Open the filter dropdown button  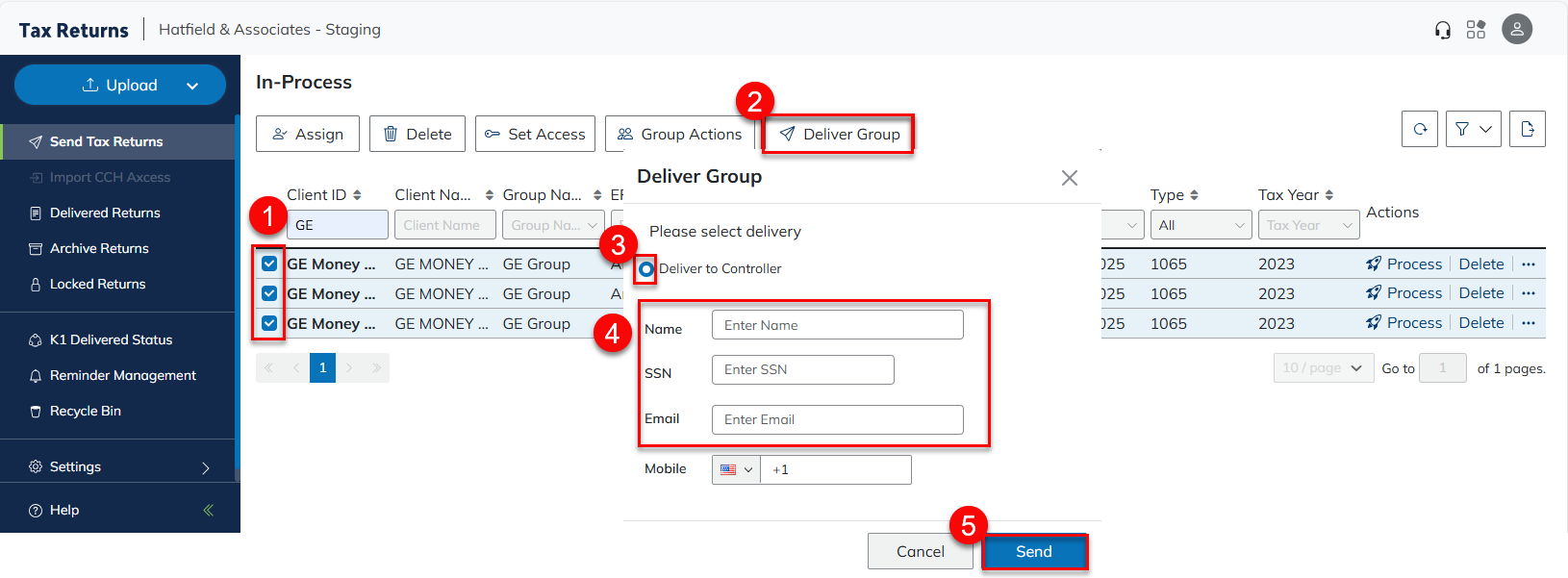point(1473,129)
